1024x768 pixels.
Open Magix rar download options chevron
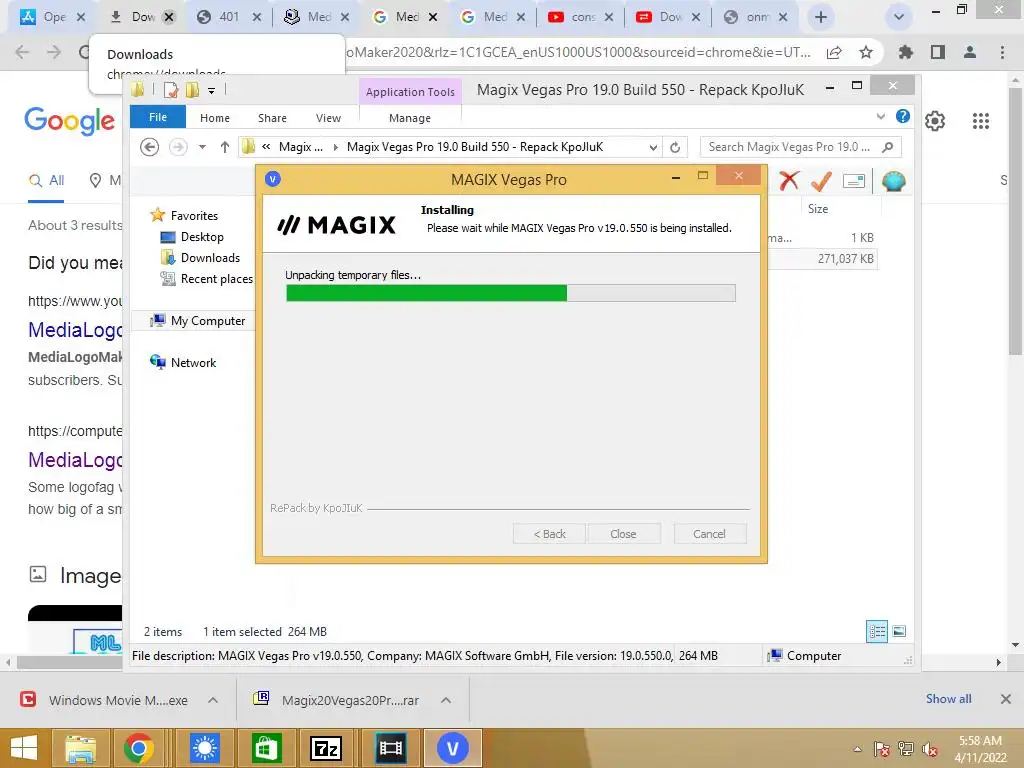point(446,700)
